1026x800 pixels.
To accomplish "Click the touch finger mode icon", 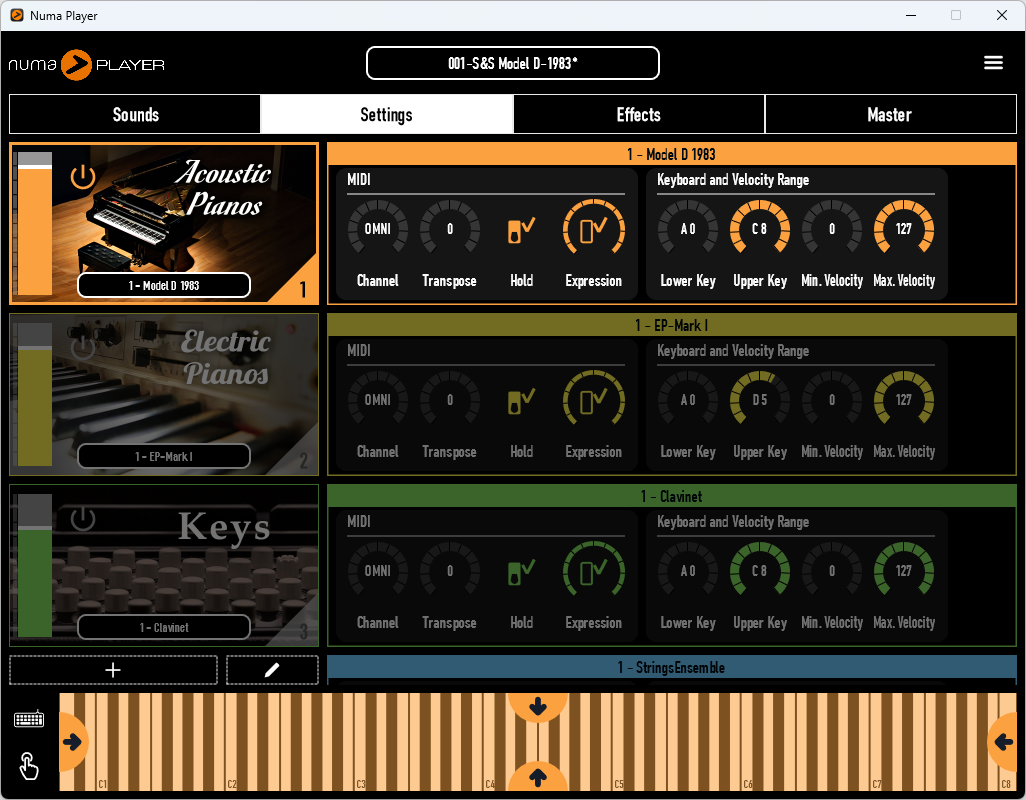I will click(29, 766).
